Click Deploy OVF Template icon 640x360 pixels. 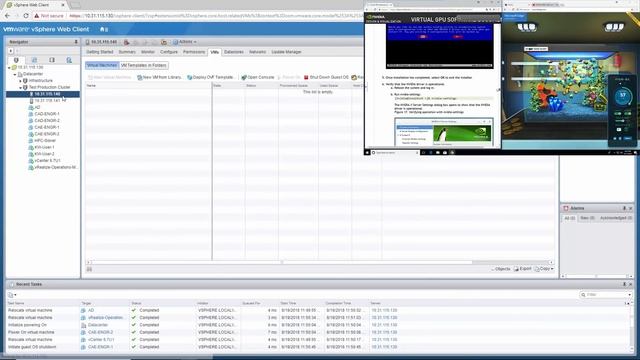(x=189, y=77)
